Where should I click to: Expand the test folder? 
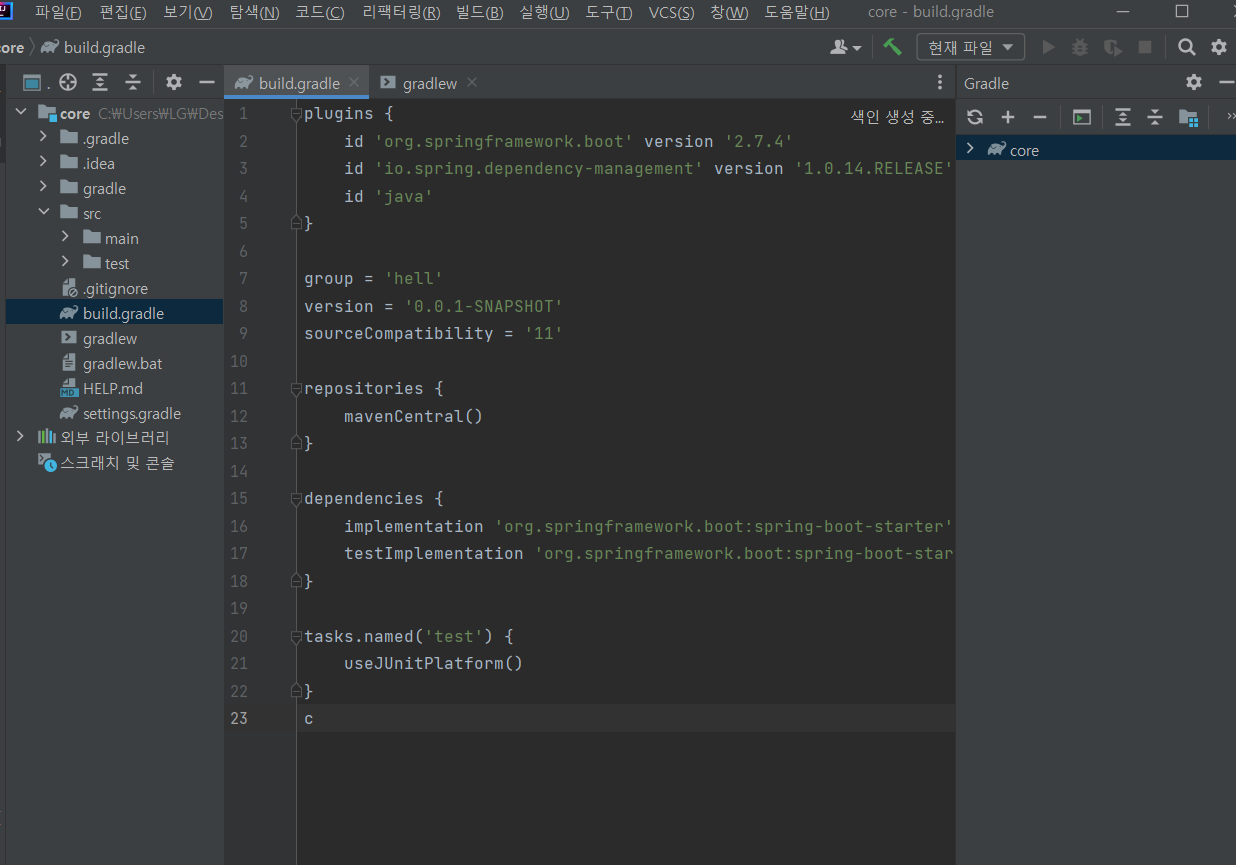(65, 263)
